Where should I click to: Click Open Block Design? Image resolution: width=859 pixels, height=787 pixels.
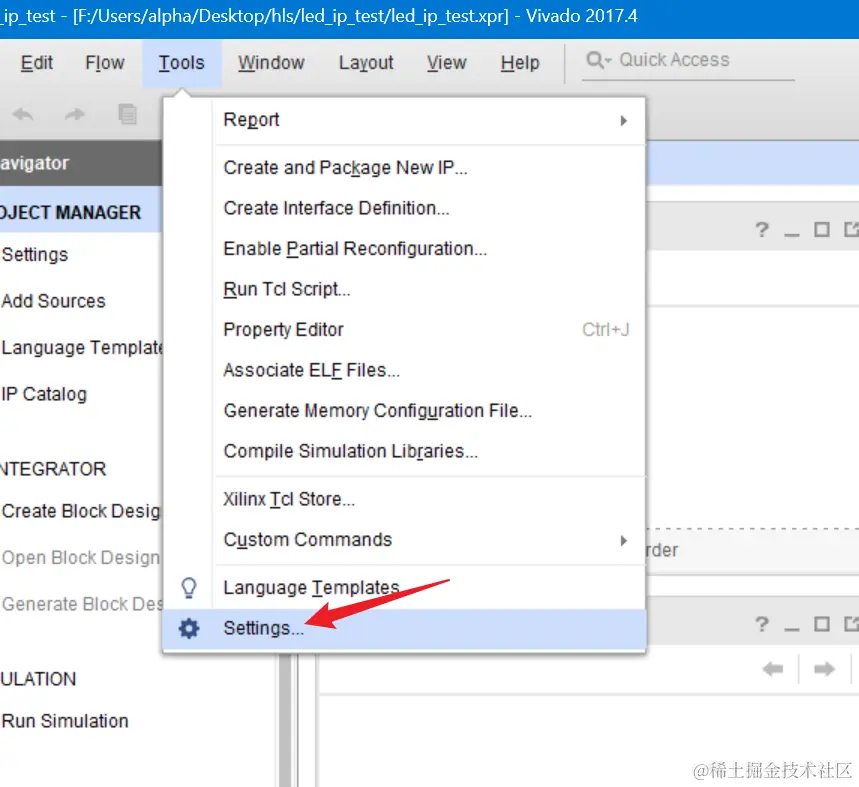(81, 558)
